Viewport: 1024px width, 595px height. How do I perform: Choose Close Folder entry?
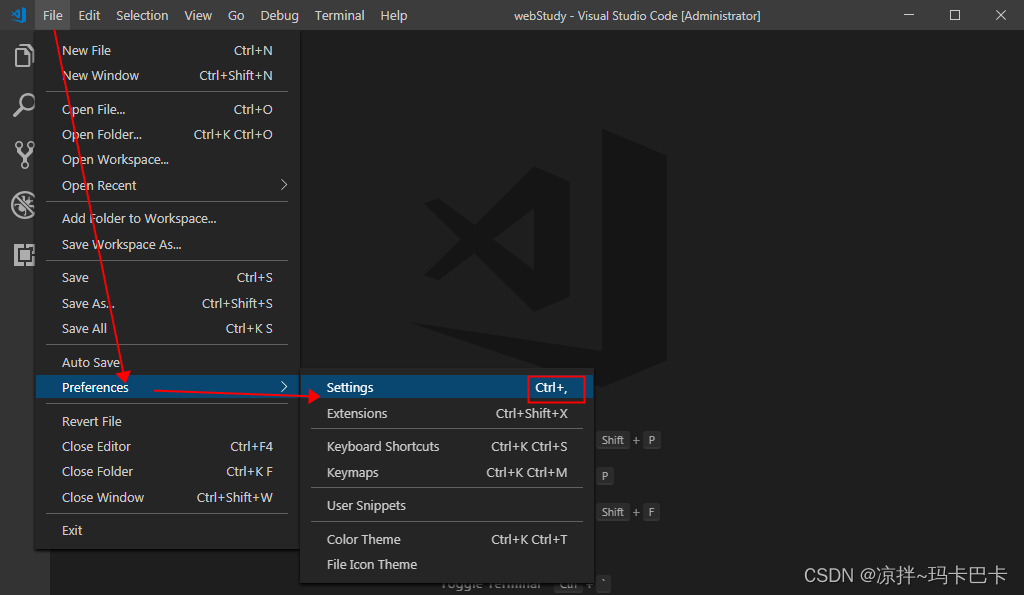[167, 472]
